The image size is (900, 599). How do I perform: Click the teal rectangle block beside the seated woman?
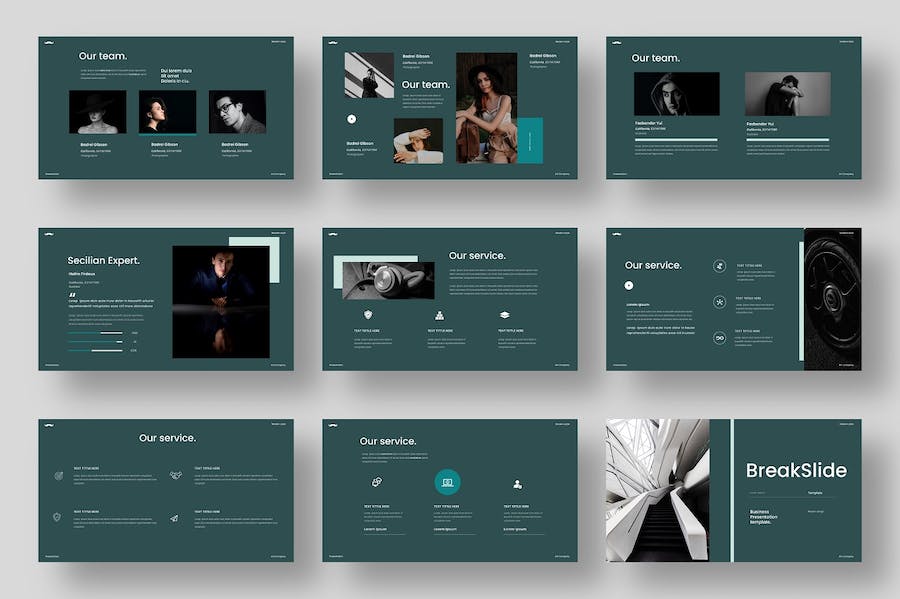click(x=530, y=140)
